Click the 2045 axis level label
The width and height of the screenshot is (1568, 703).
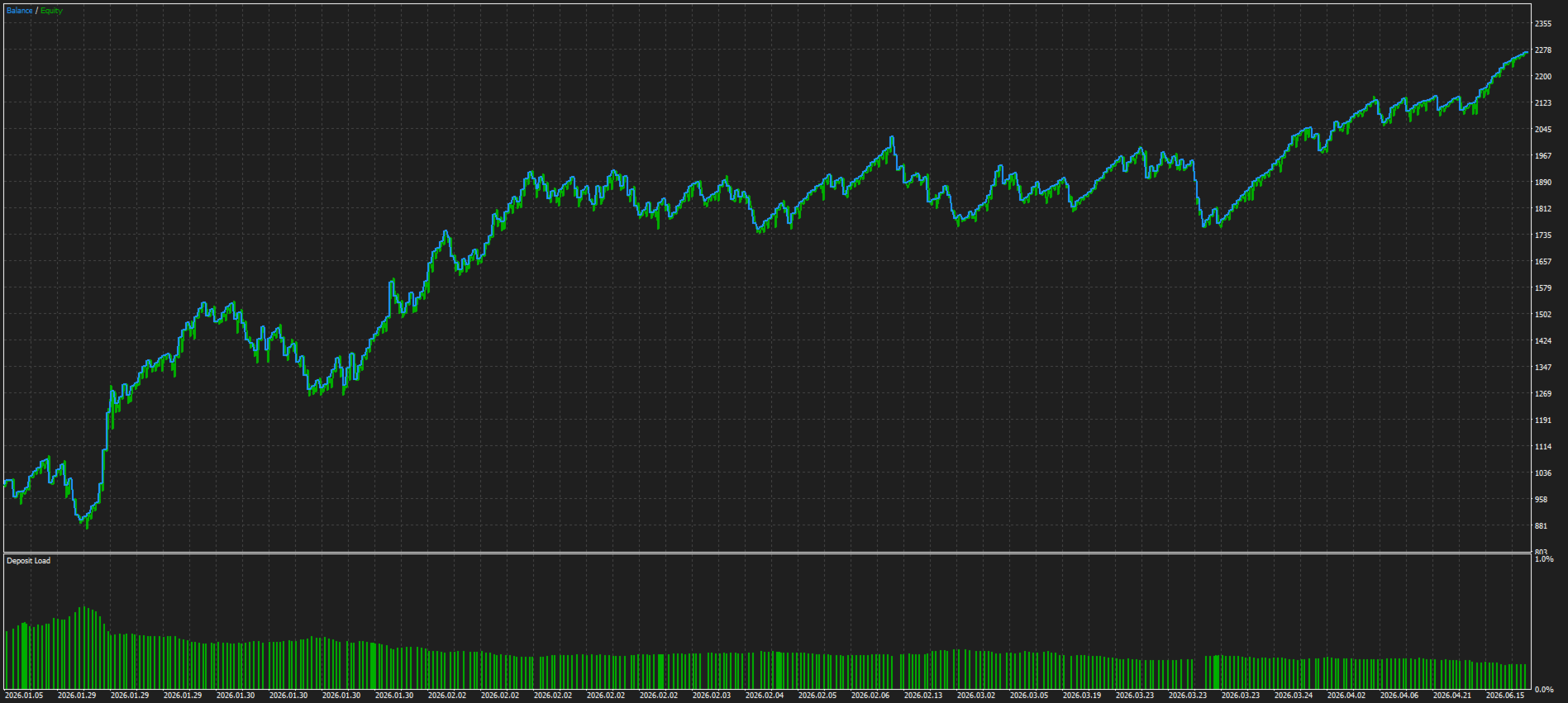tap(1542, 130)
